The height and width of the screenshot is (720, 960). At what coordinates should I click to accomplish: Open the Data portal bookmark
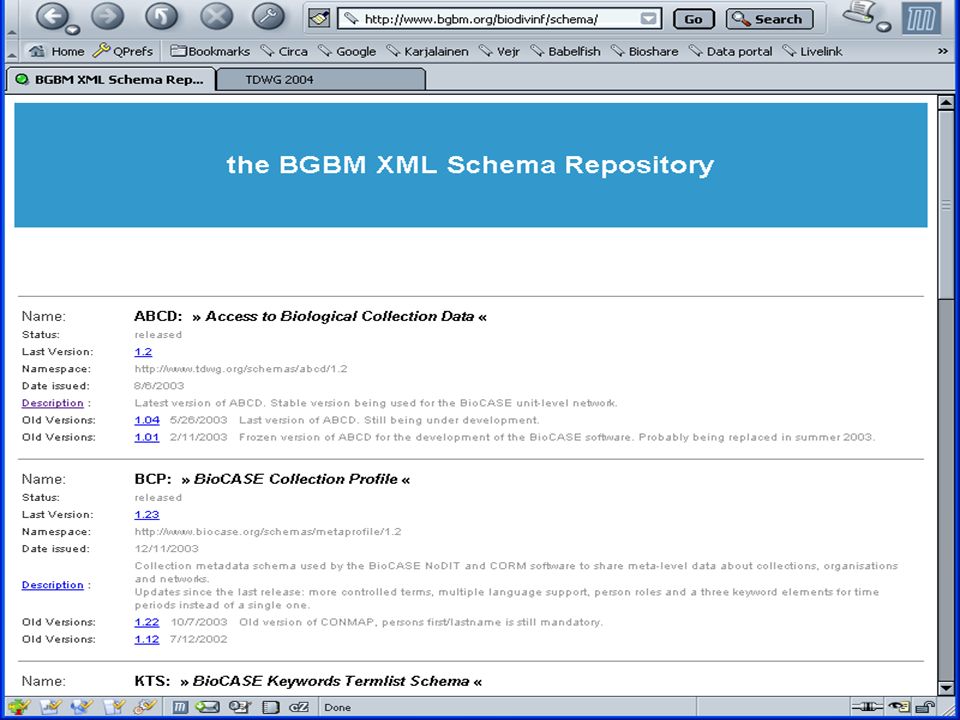coord(730,51)
